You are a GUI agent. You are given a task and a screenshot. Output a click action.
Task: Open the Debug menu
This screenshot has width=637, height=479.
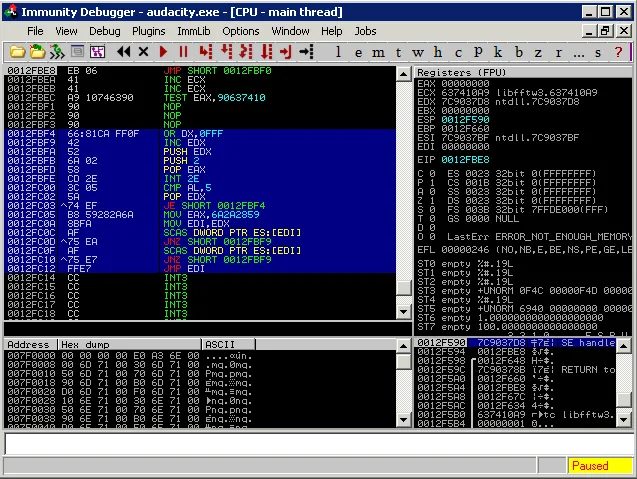(104, 31)
